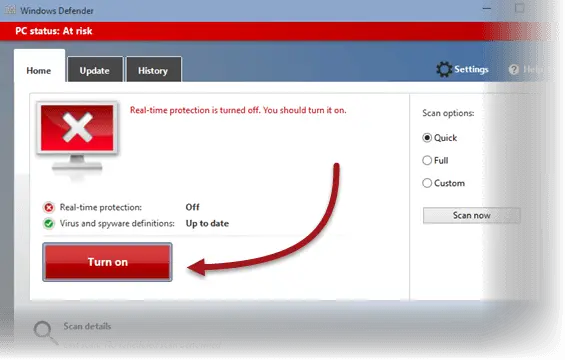Click the Help question mark icon
This screenshot has height=360, width=565.
(514, 69)
